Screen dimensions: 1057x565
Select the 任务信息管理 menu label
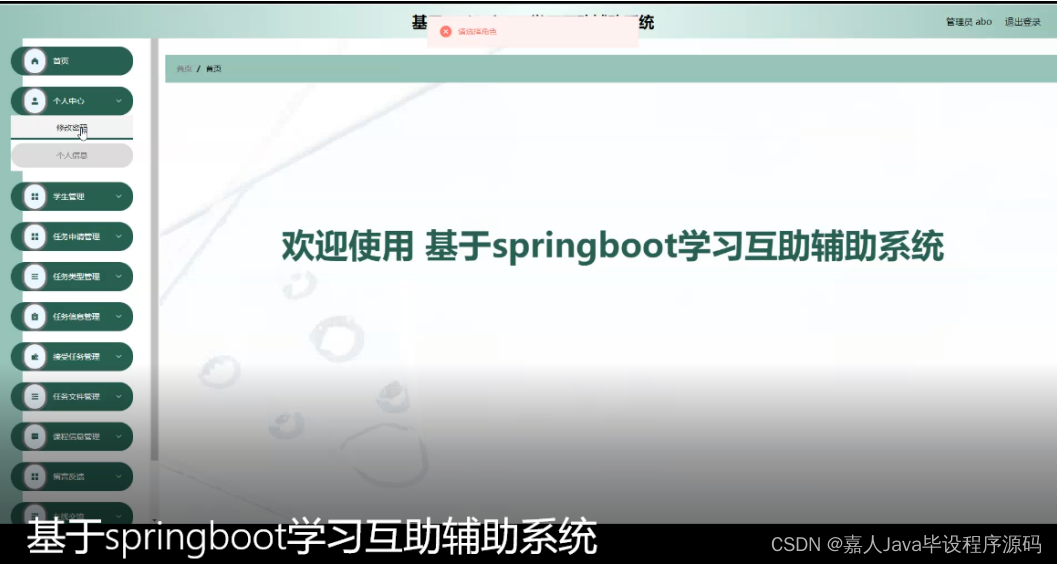[x=76, y=317]
